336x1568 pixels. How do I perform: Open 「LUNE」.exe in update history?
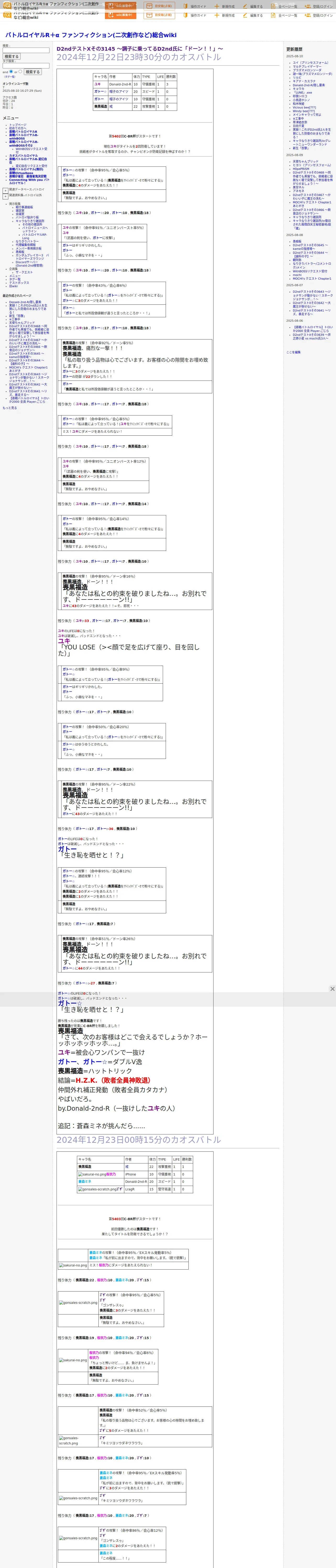pos(303,93)
